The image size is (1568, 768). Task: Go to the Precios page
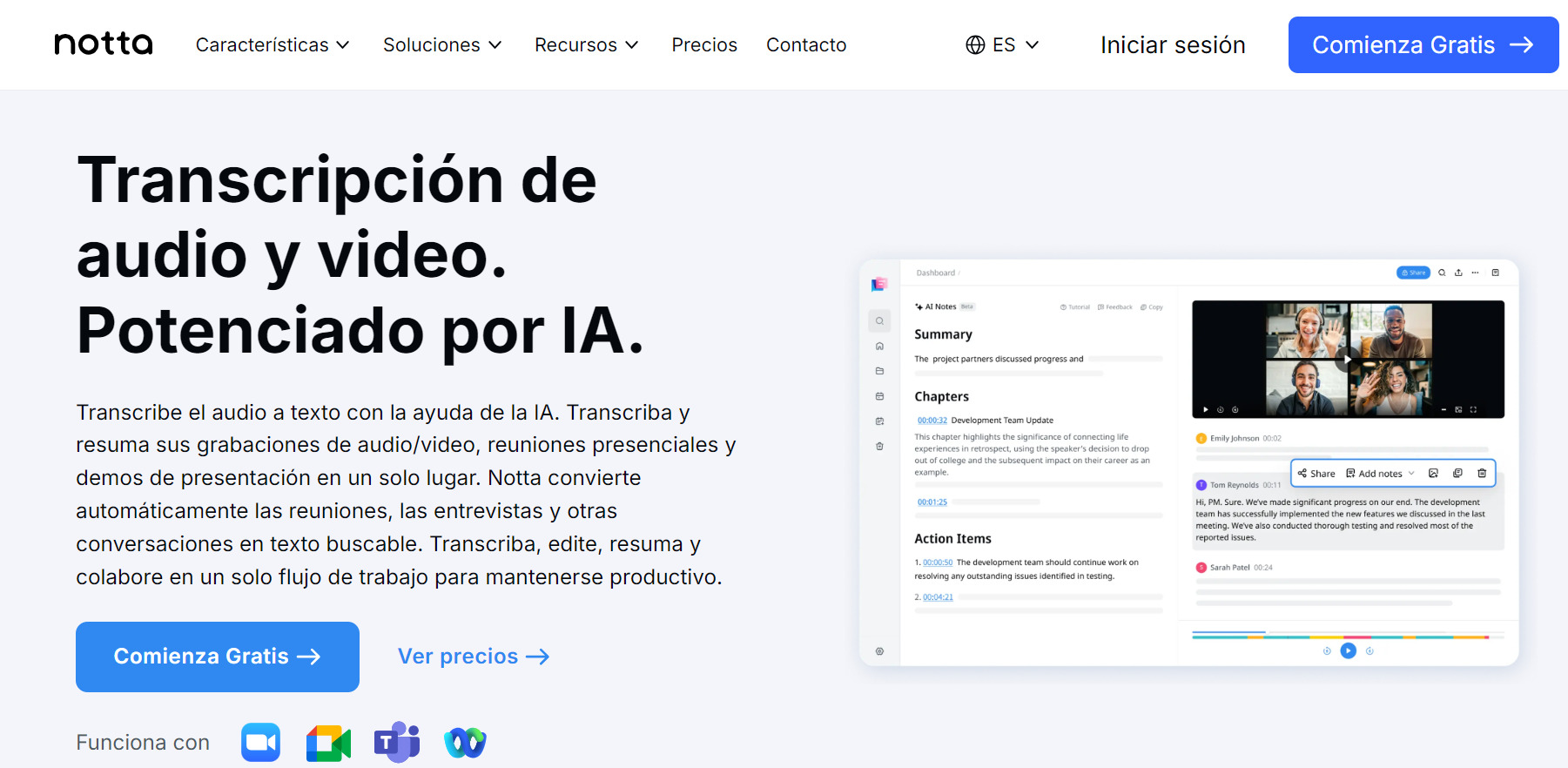coord(704,45)
